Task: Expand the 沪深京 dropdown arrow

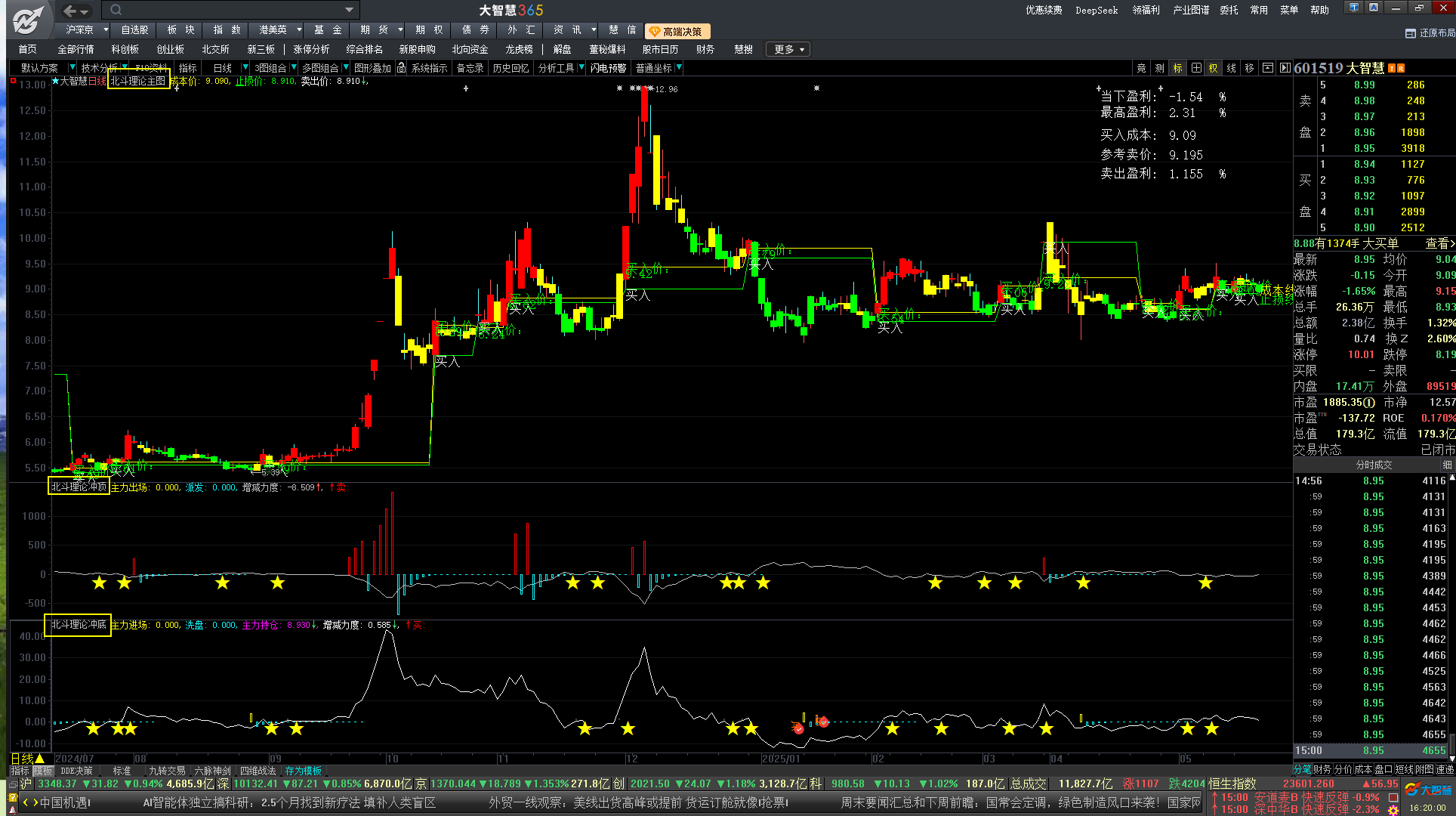Action: (105, 30)
